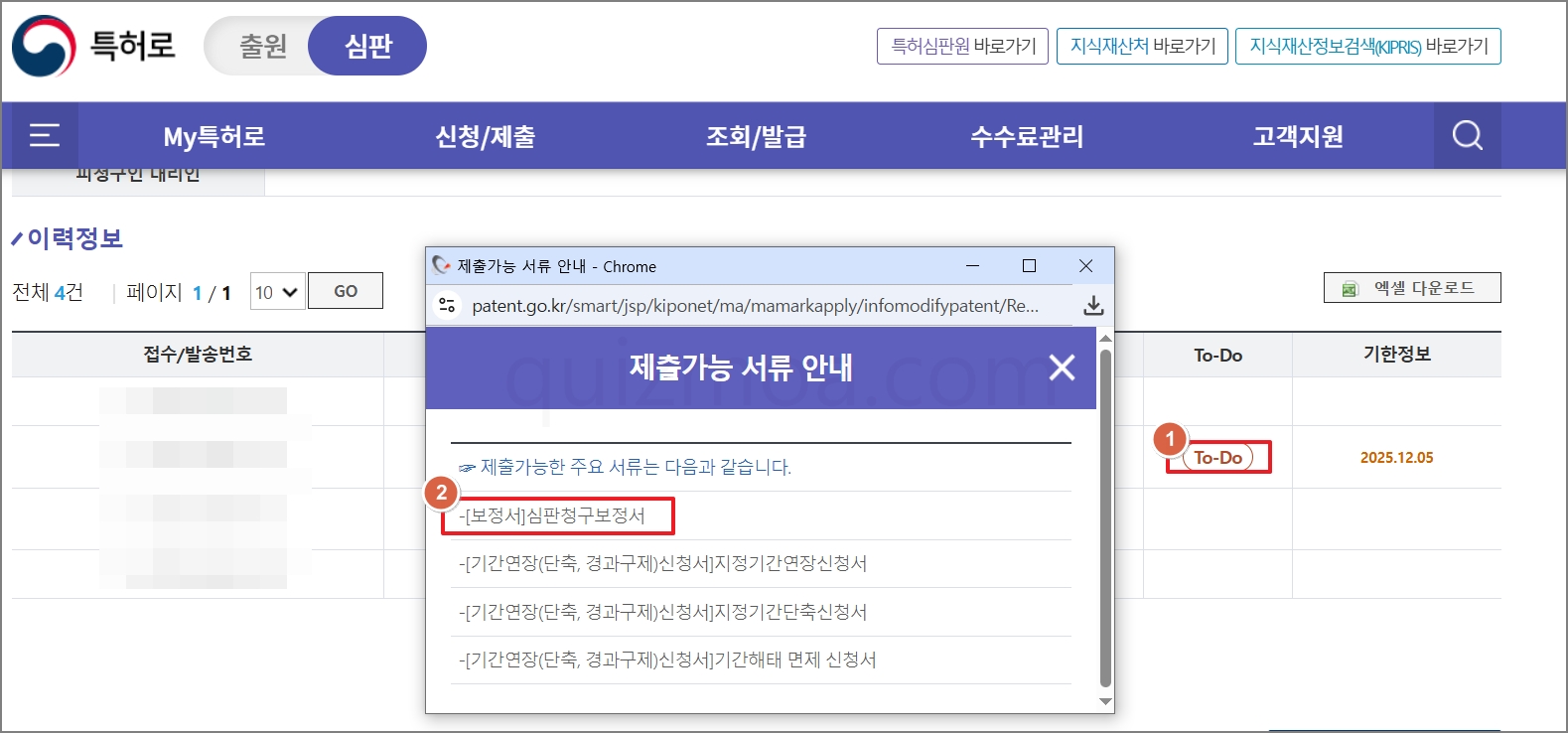Open the hamburger menu icon
Screen dimensions: 1568x733
point(44,135)
